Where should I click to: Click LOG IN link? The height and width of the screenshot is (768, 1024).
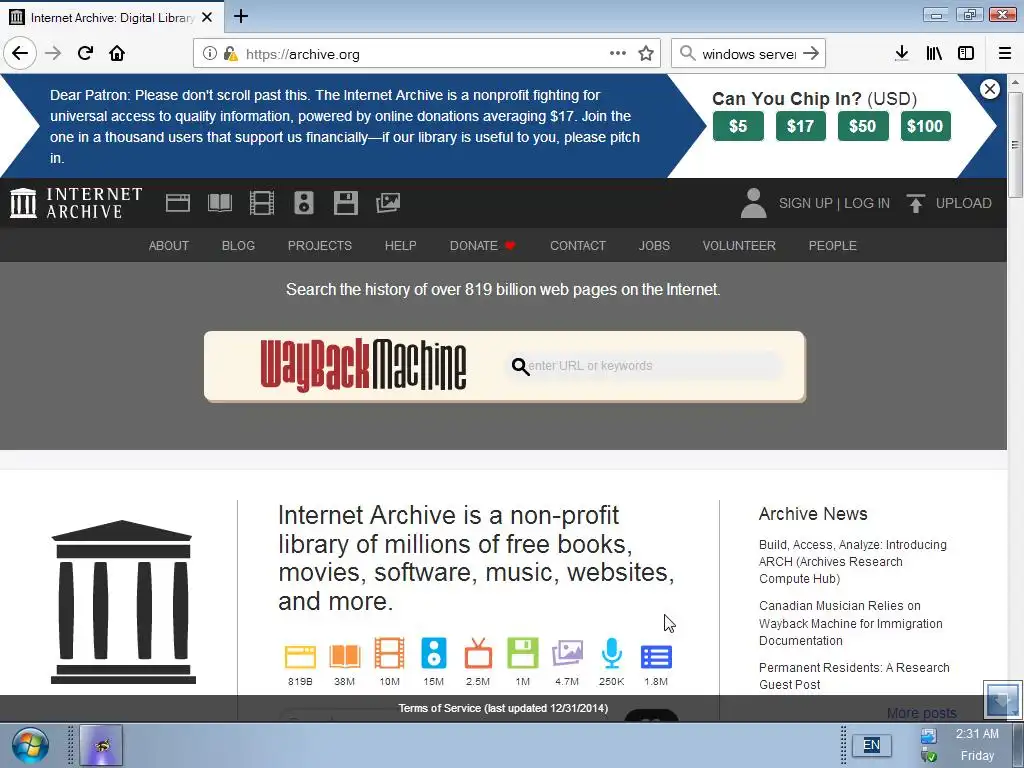pyautogui.click(x=867, y=203)
